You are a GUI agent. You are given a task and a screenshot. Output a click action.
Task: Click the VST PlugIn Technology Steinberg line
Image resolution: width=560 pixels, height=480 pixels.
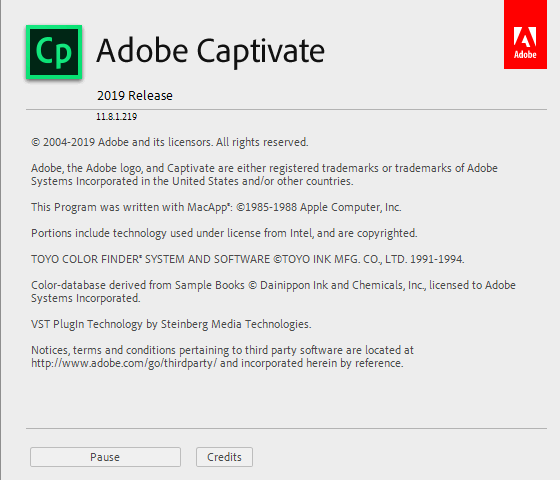click(171, 324)
